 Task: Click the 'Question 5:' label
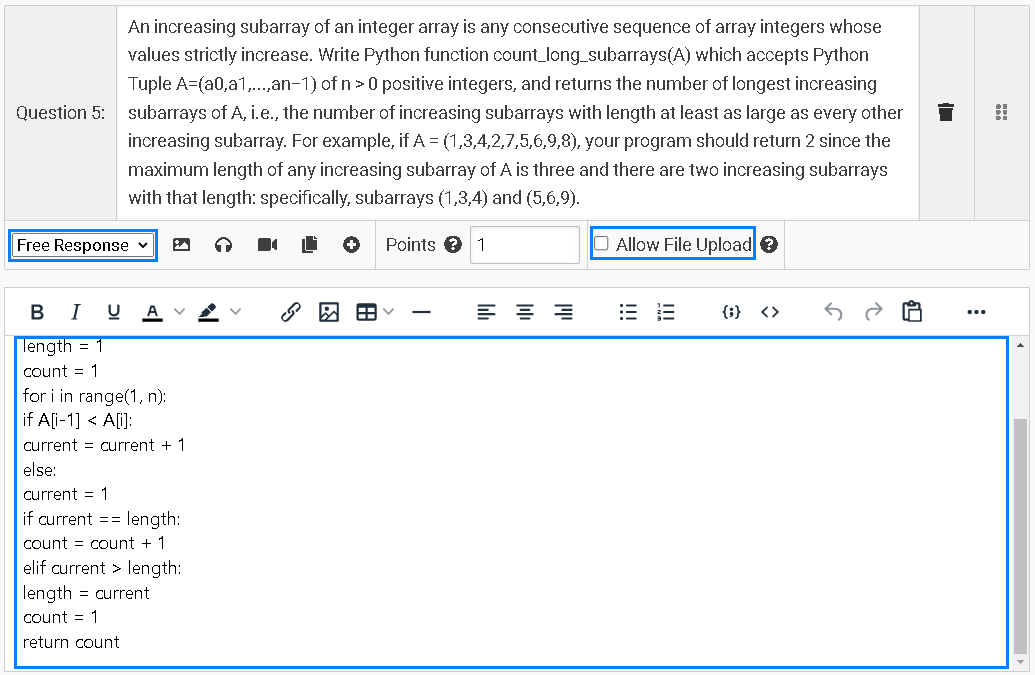[x=61, y=113]
